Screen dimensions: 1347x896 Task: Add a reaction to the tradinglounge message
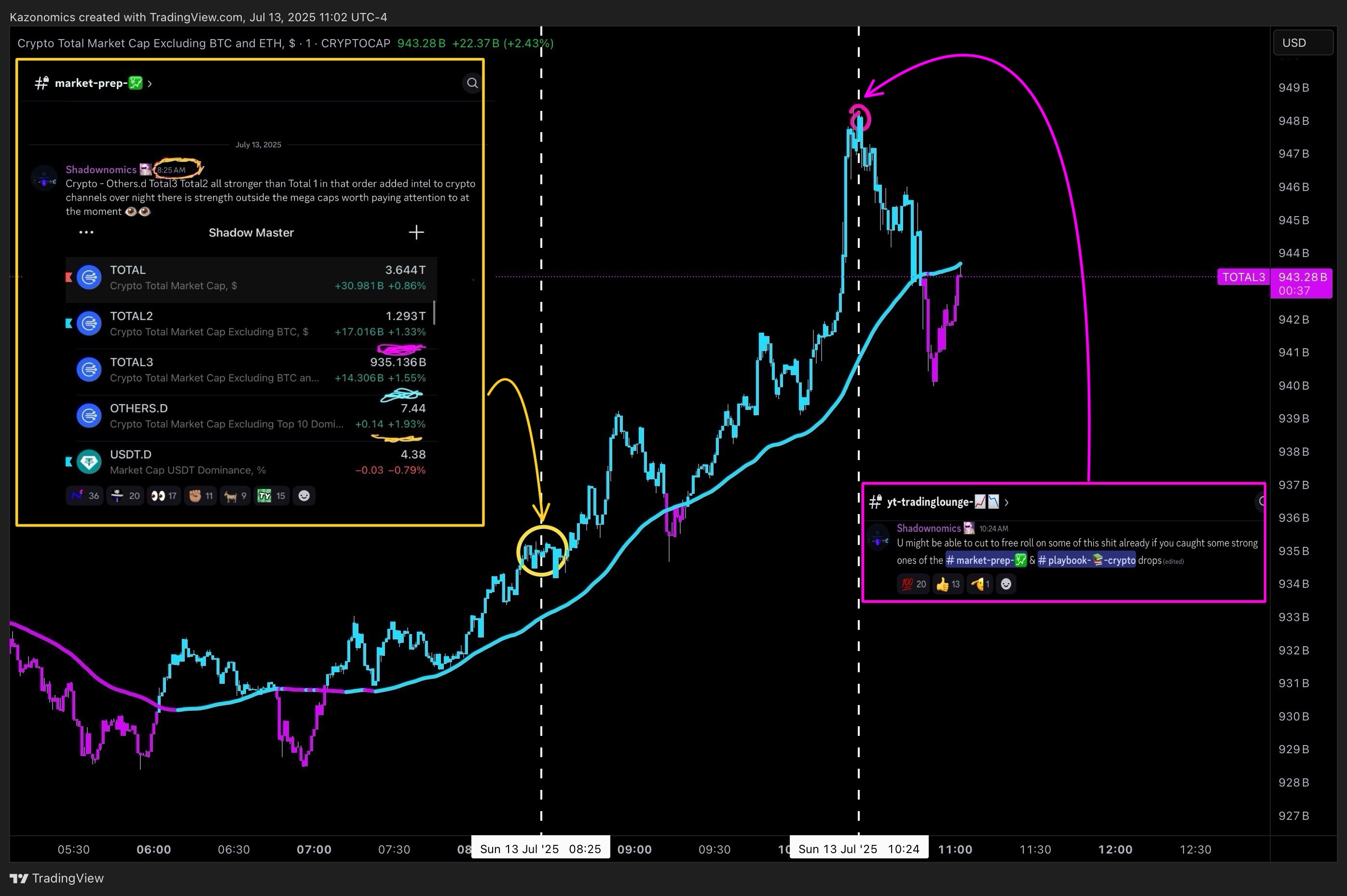pyautogui.click(x=1006, y=584)
